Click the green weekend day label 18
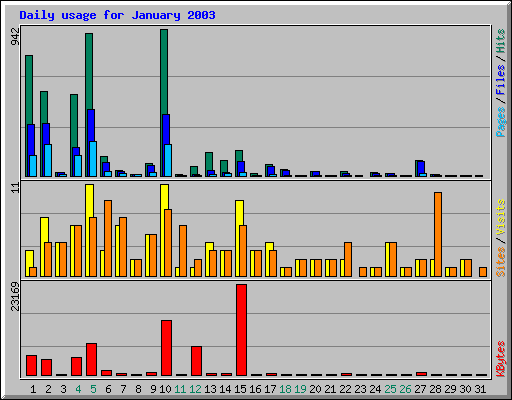This screenshot has height=400, width=512. pos(285,389)
